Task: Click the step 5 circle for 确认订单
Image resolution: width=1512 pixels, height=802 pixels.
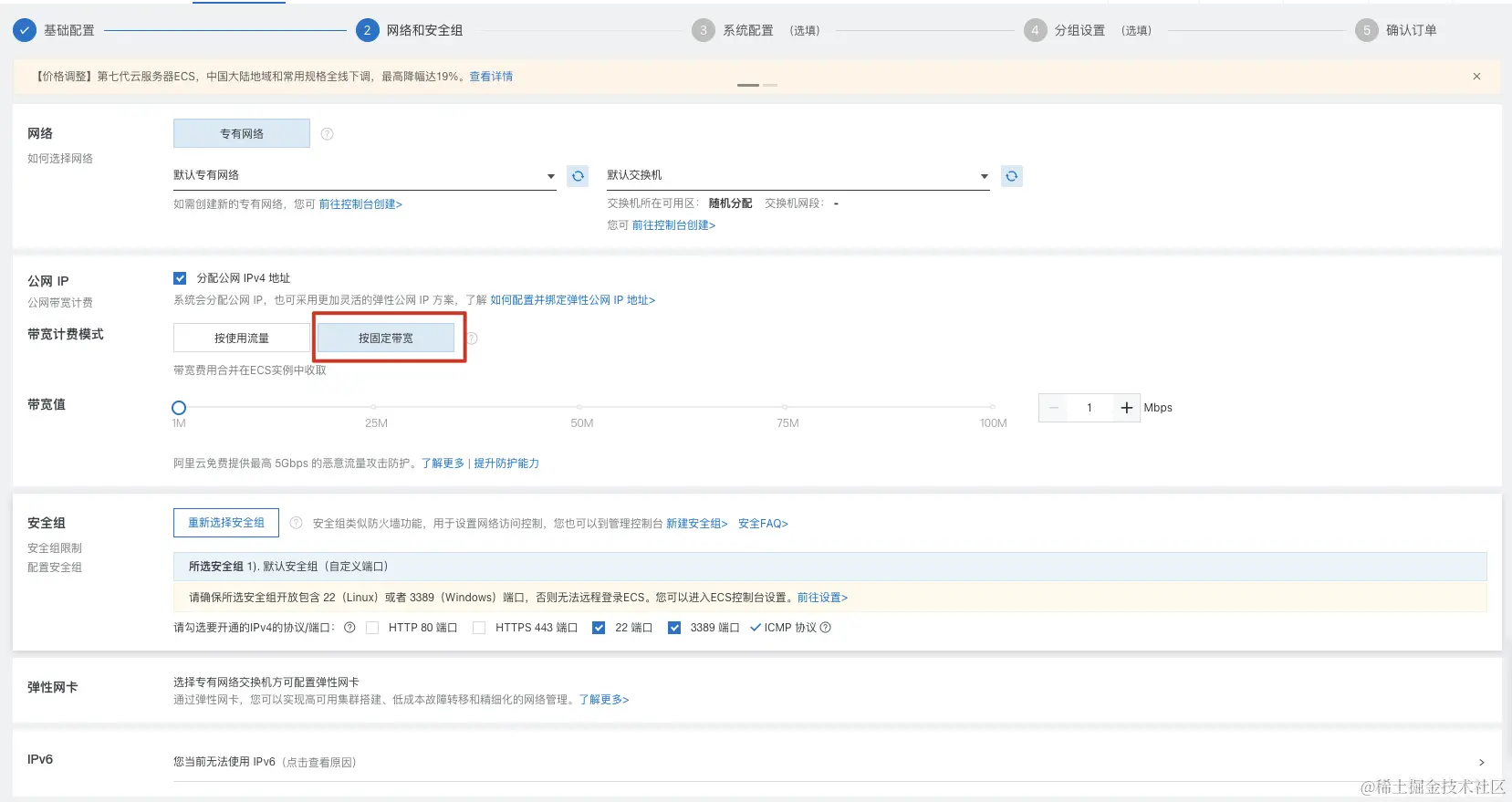Action: [1366, 30]
